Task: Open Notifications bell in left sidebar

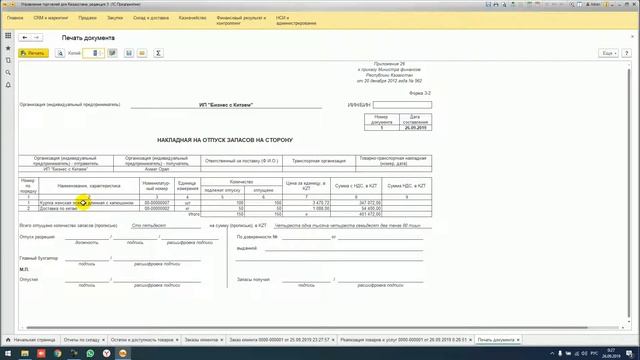Action: [x=8, y=85]
